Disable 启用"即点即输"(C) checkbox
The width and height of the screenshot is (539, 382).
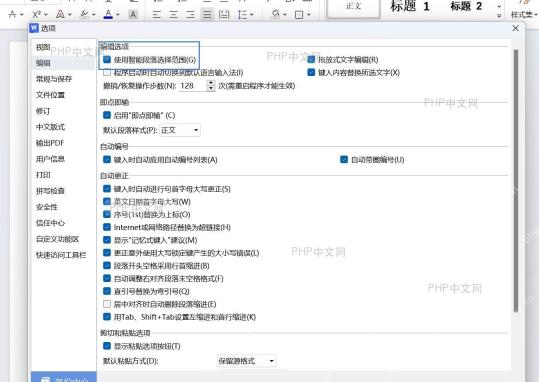click(x=107, y=115)
